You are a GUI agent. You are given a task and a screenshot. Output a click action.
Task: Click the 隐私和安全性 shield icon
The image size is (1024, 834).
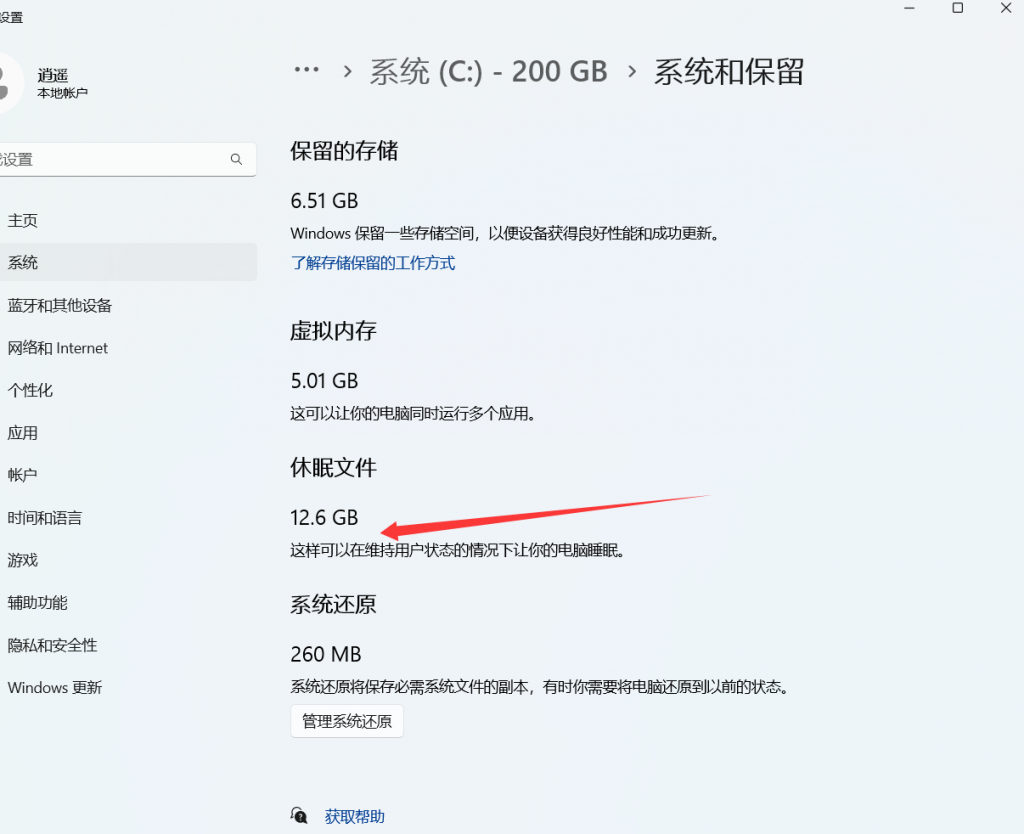(x=50, y=645)
